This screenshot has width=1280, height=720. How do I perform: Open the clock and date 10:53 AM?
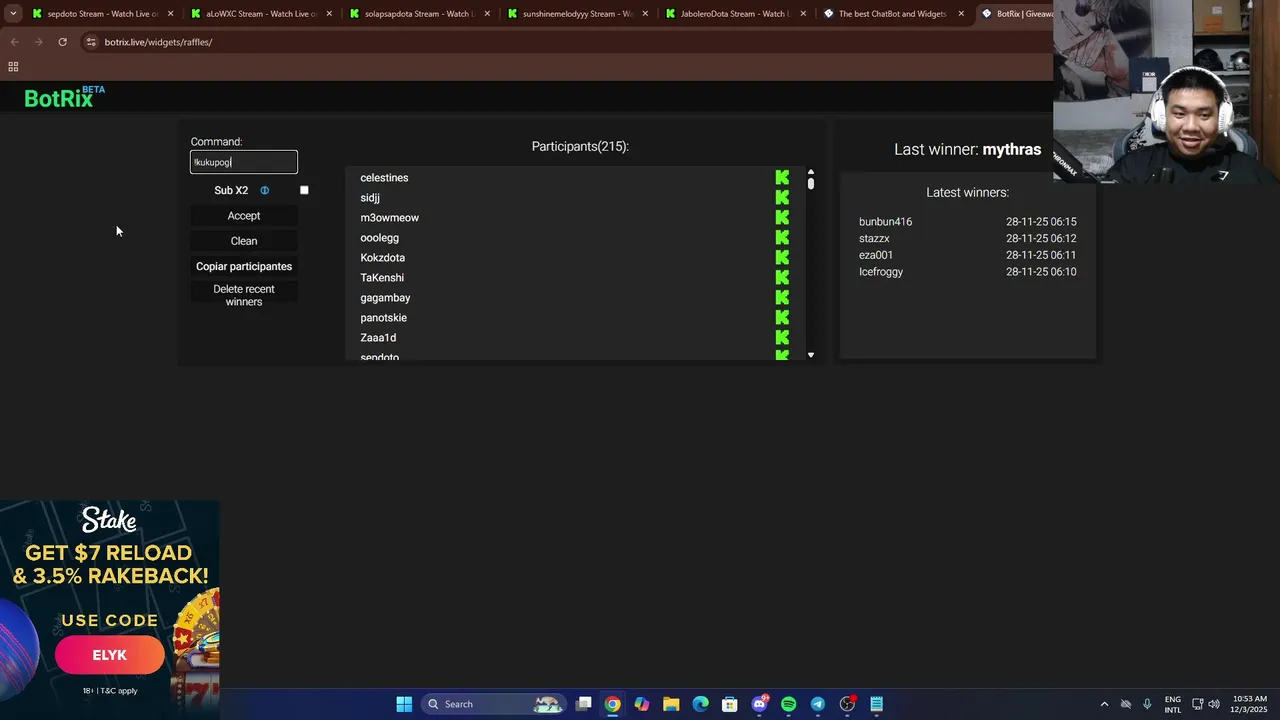tap(1251, 704)
